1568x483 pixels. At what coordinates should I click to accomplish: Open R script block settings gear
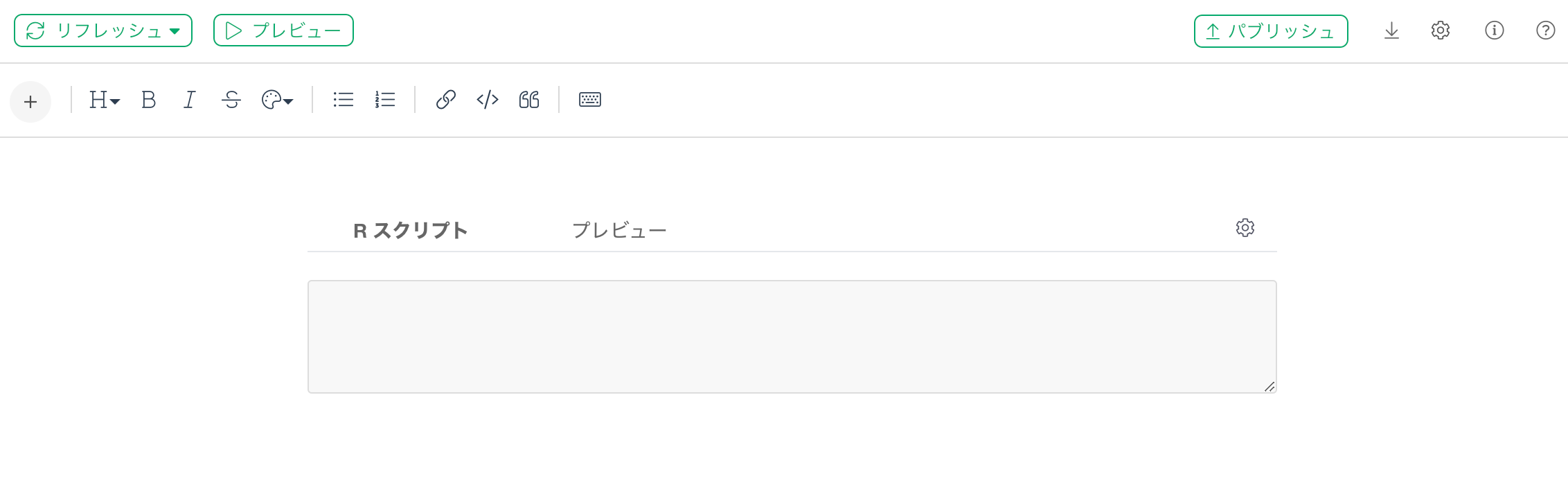click(x=1245, y=228)
